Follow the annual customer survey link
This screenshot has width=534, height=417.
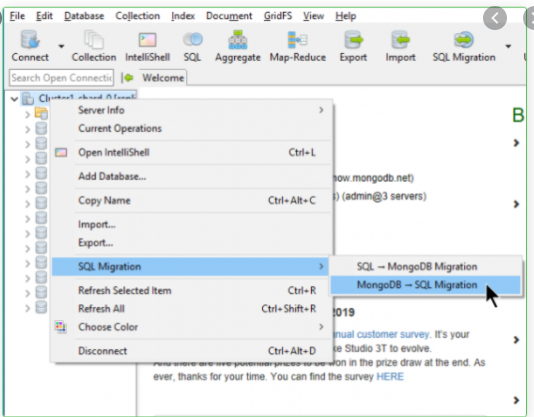pos(380,334)
